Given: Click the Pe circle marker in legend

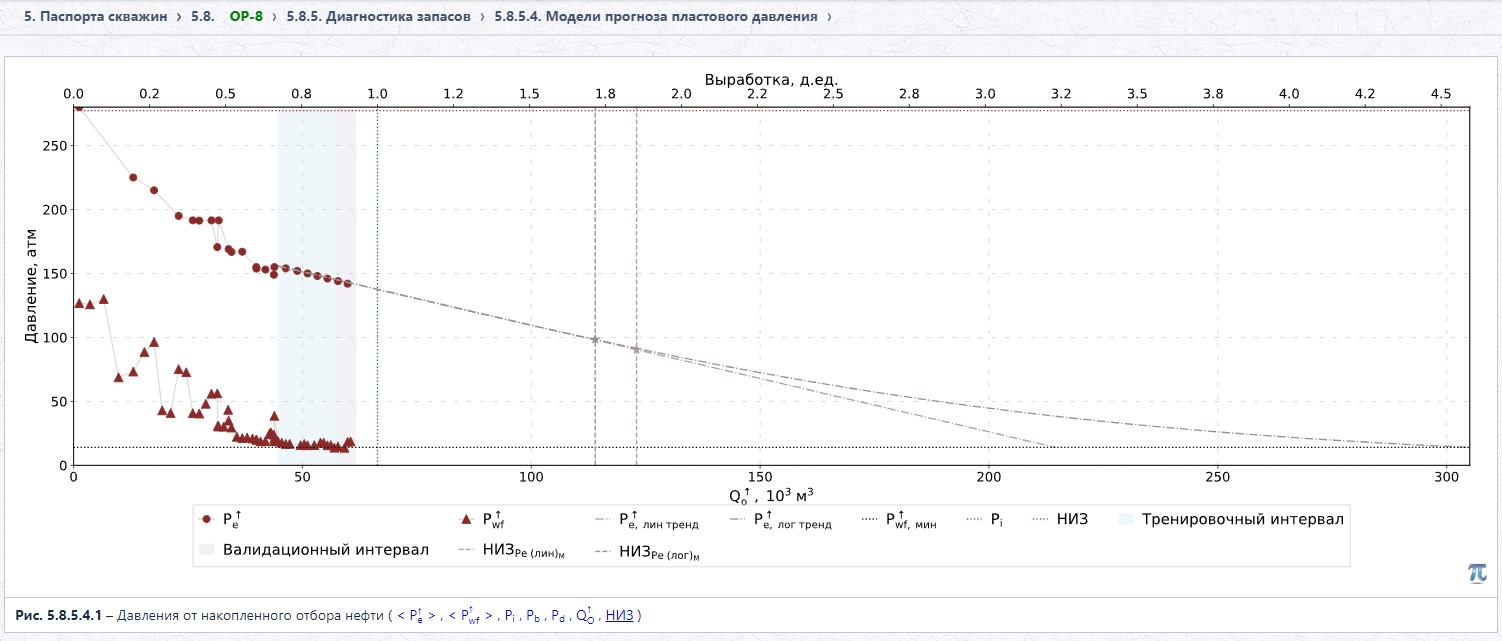Looking at the screenshot, I should [x=207, y=520].
